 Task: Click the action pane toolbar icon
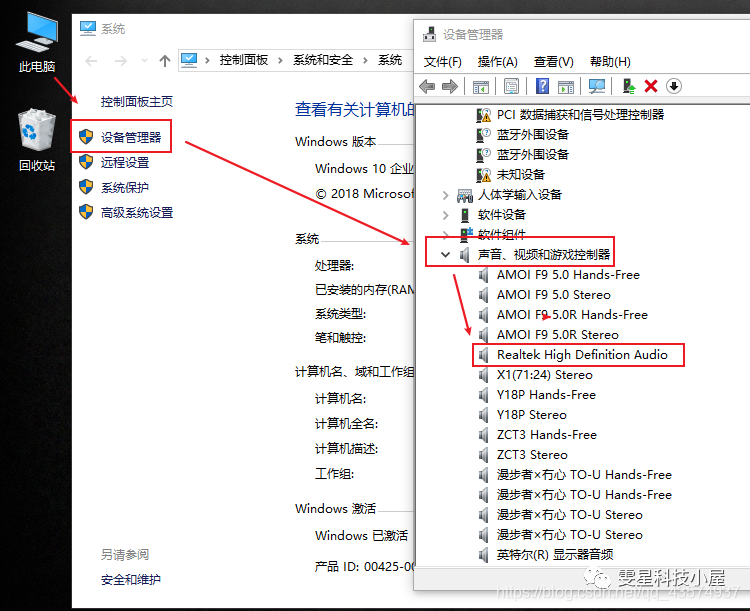point(566,87)
